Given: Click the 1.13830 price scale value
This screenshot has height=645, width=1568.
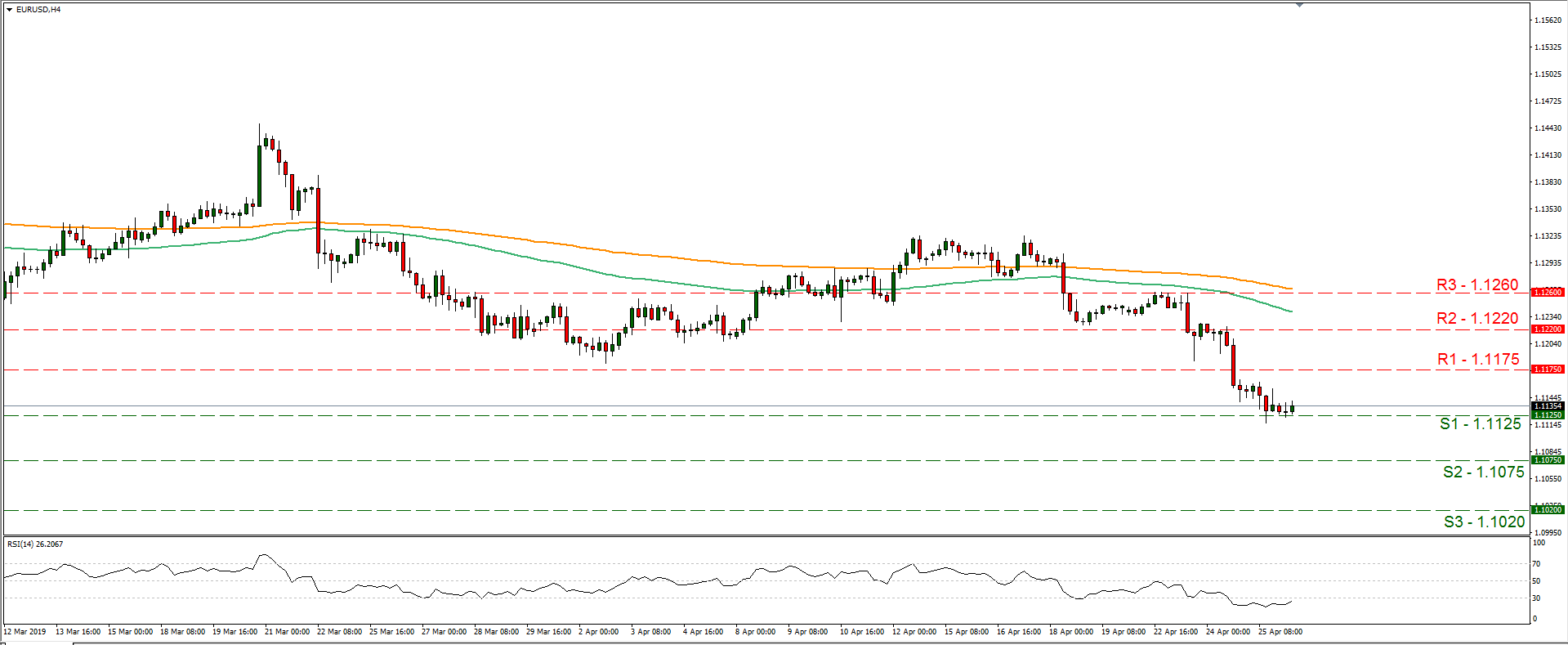Looking at the screenshot, I should [1548, 182].
